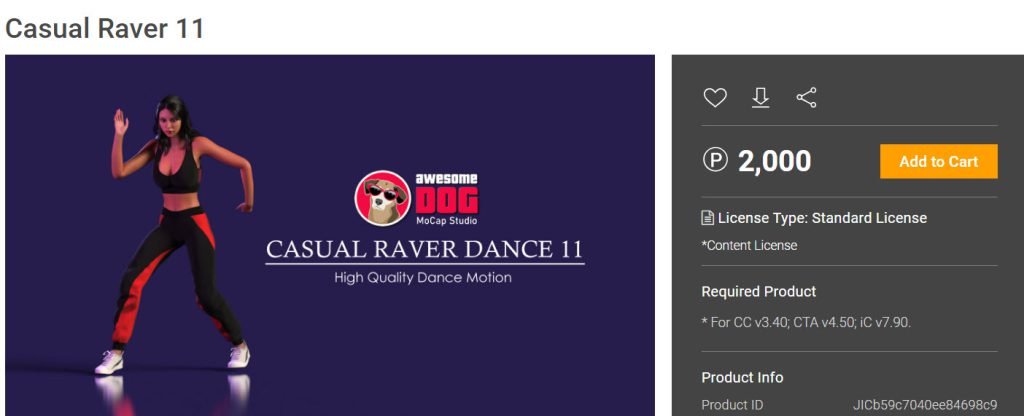Select the product ID JICb59c7040ee84698c9
This screenshot has height=416, width=1024.
[x=925, y=405]
